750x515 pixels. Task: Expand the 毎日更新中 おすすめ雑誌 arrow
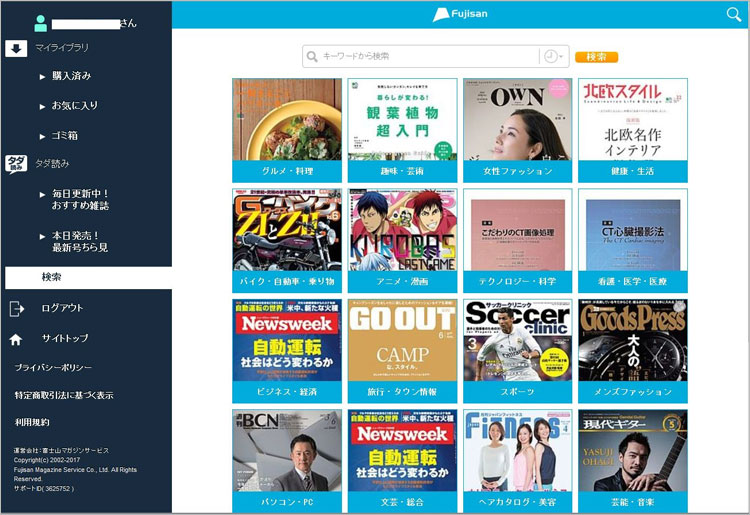tap(43, 195)
